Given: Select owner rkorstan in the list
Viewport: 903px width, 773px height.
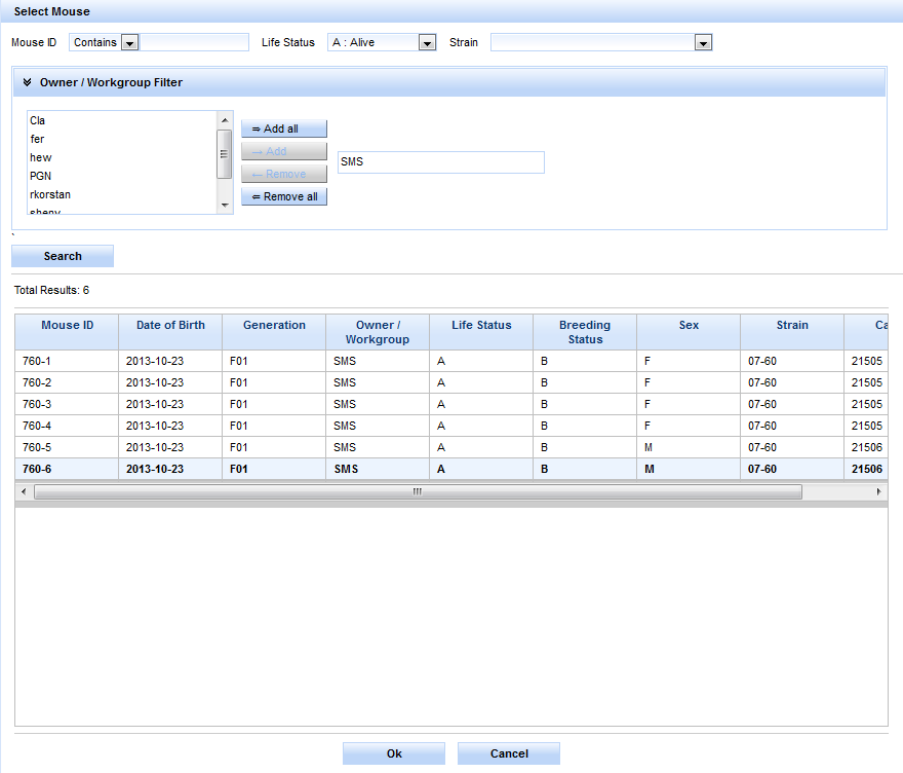Looking at the screenshot, I should (x=122, y=194).
